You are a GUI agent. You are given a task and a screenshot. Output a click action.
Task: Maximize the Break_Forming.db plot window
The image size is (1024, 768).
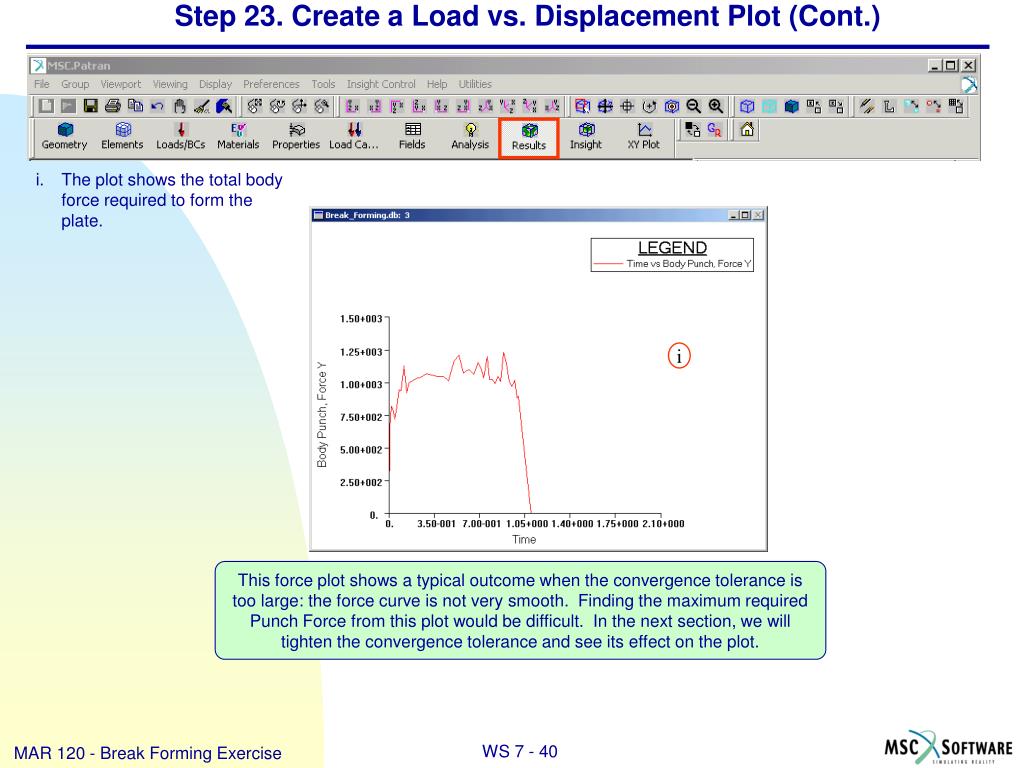[746, 215]
